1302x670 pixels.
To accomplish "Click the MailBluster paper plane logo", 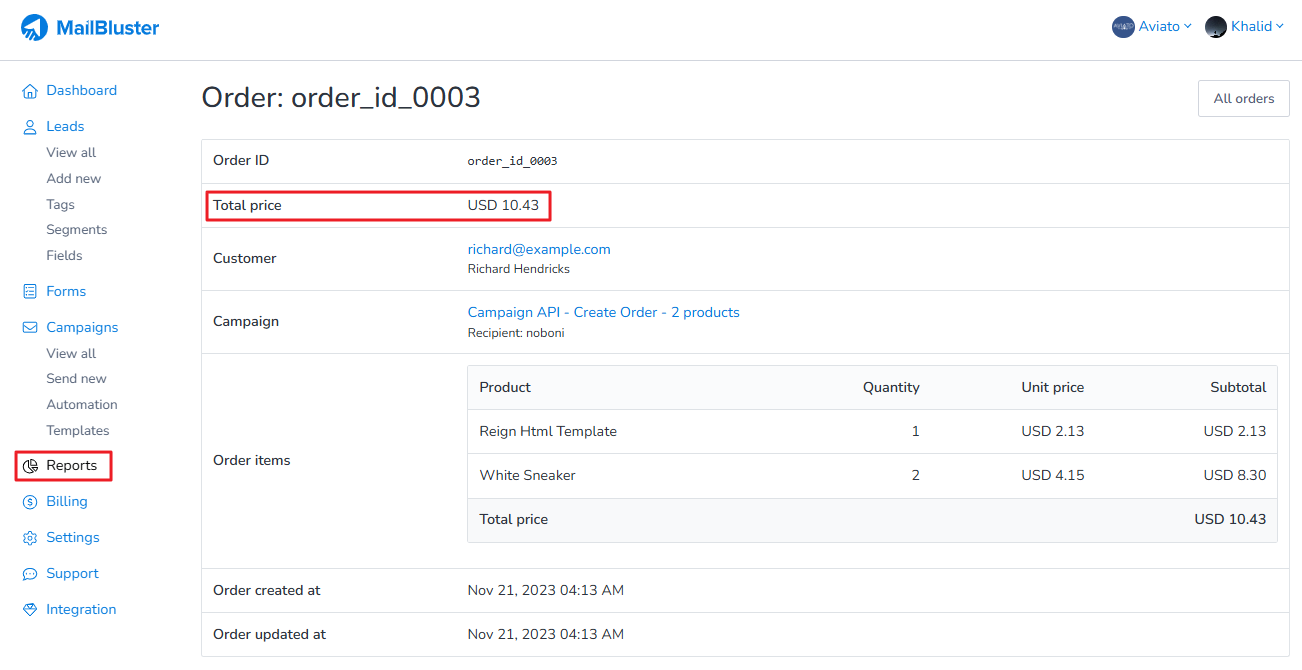I will (34, 28).
